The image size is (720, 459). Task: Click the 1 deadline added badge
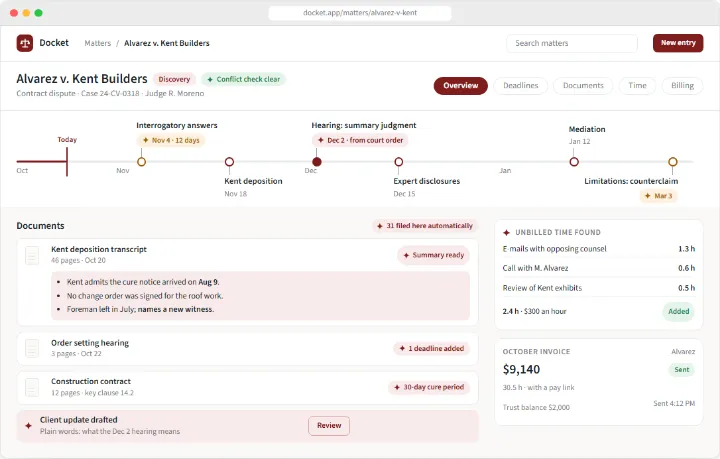[x=432, y=348]
